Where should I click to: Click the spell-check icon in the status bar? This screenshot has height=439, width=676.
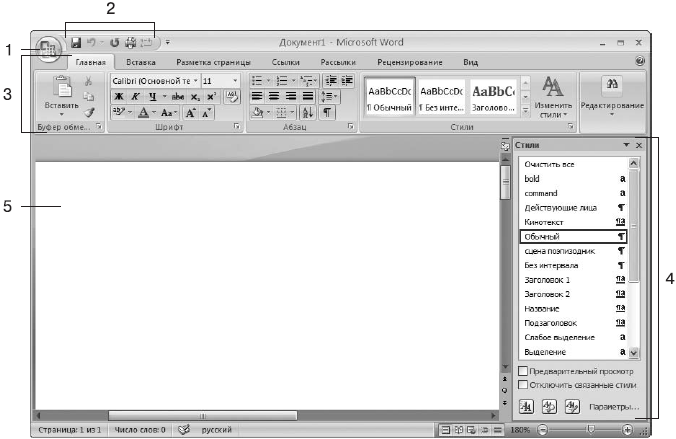click(184, 429)
